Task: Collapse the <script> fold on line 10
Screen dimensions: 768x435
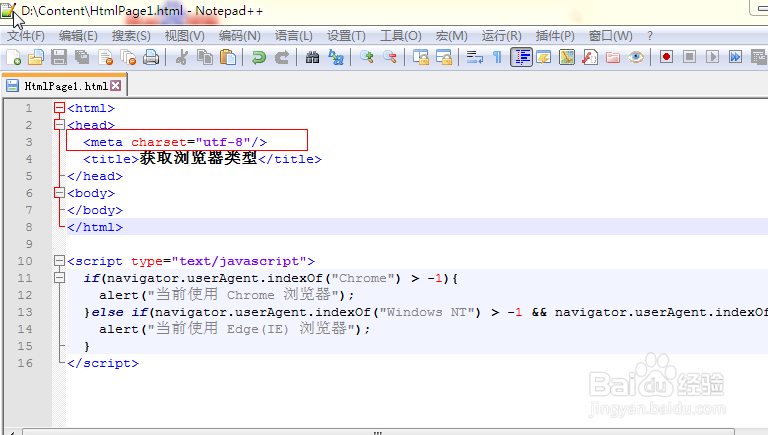Action: tap(59, 261)
